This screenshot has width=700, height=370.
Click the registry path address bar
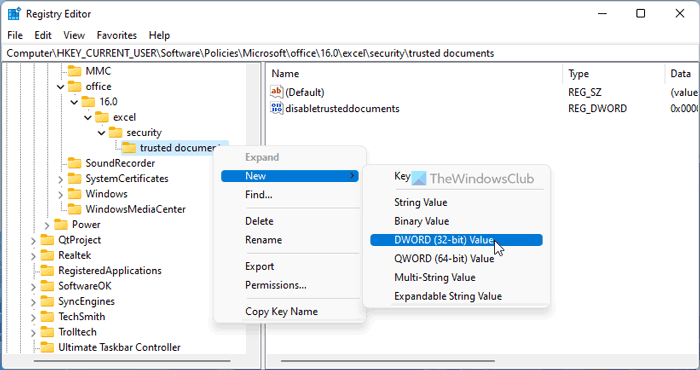350,54
